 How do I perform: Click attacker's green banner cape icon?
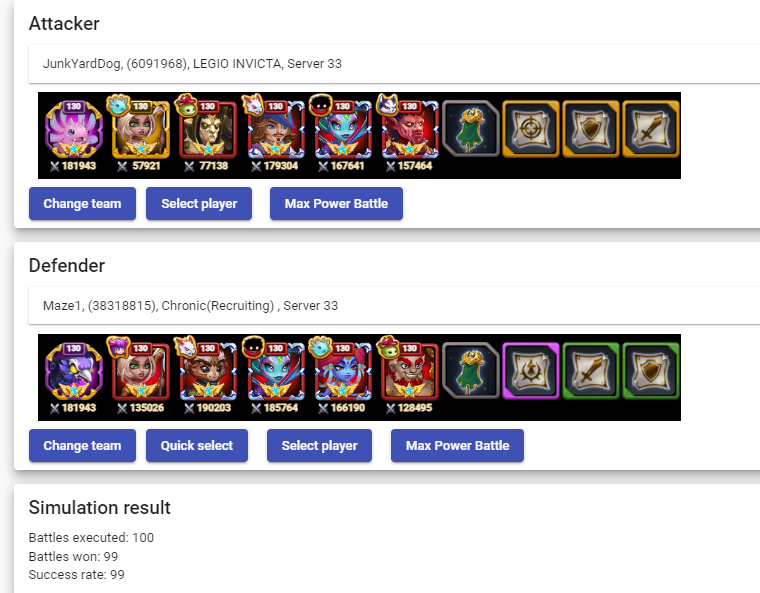[x=471, y=128]
